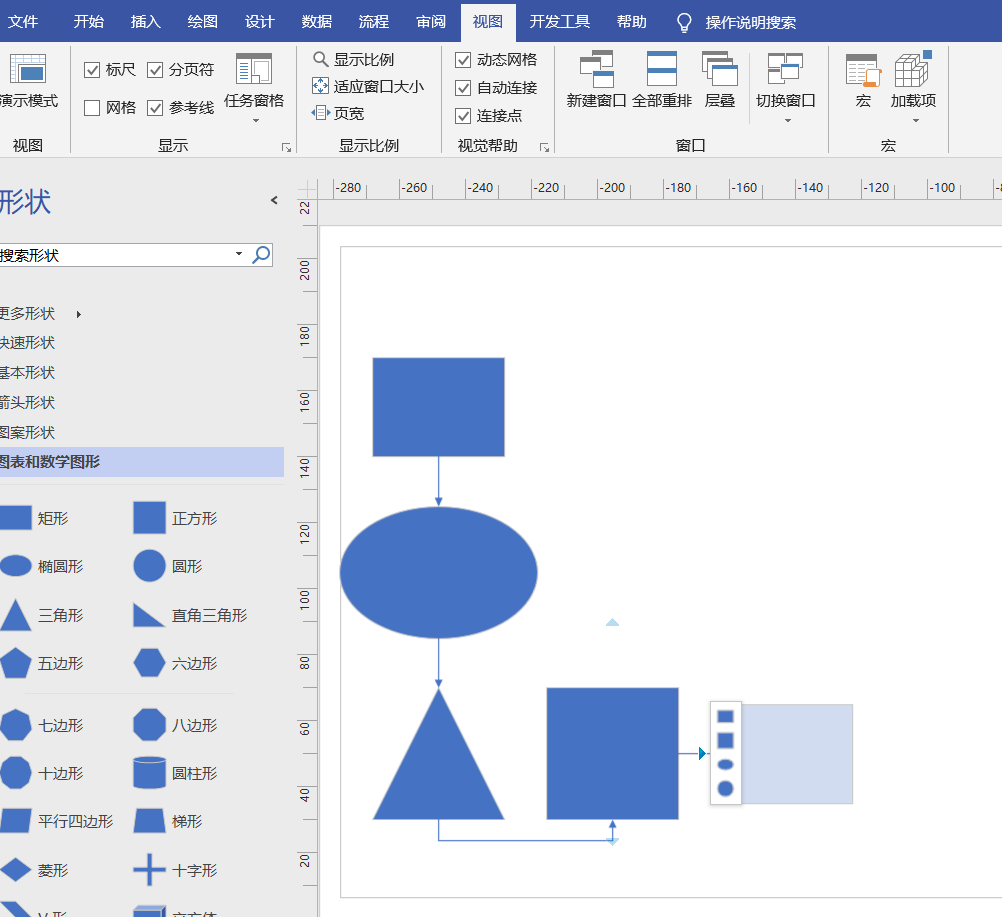Open Add-ons (加载项) menu
This screenshot has height=917, width=1002.
click(x=913, y=88)
